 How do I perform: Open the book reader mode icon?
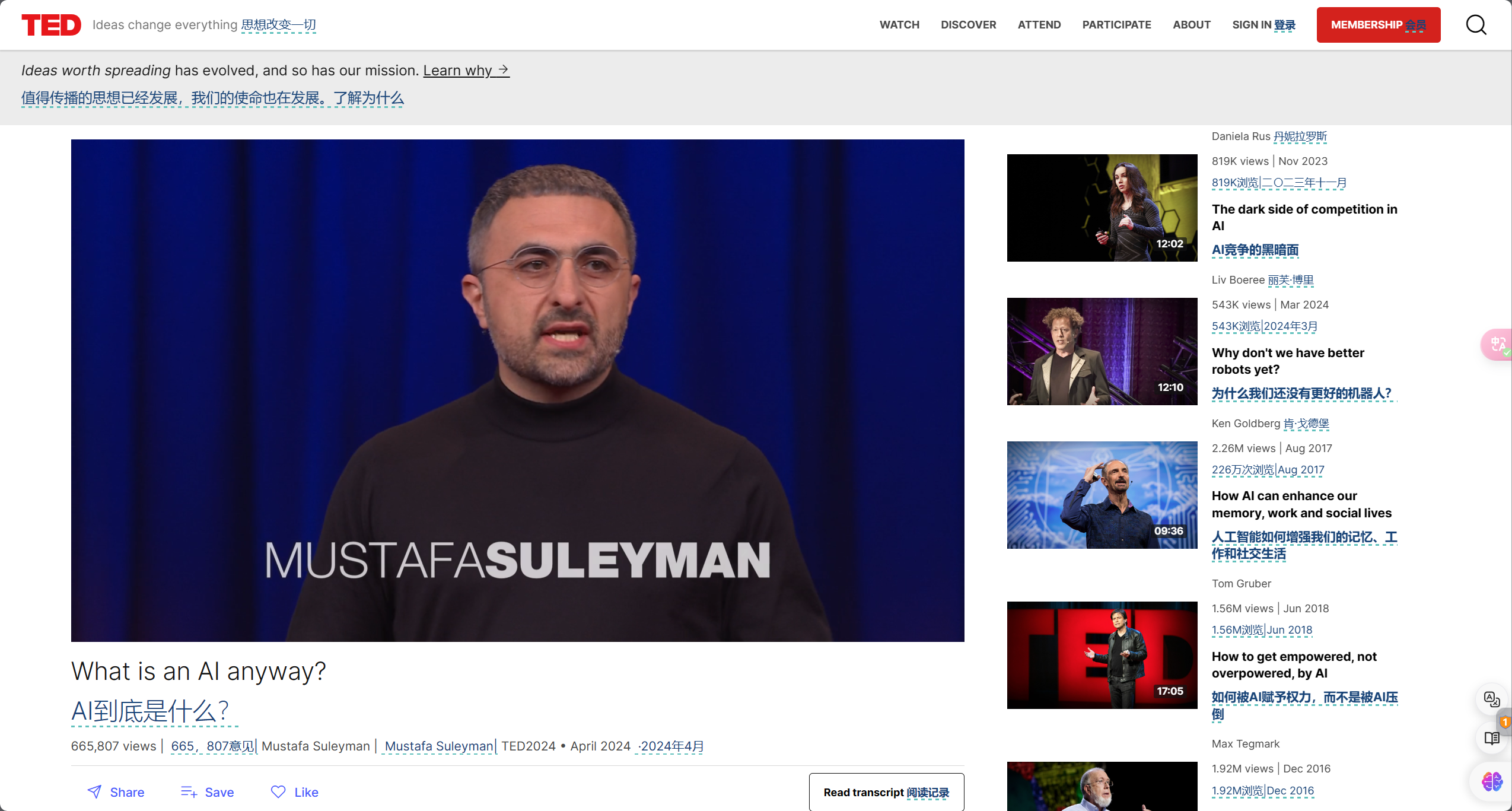coord(1491,738)
